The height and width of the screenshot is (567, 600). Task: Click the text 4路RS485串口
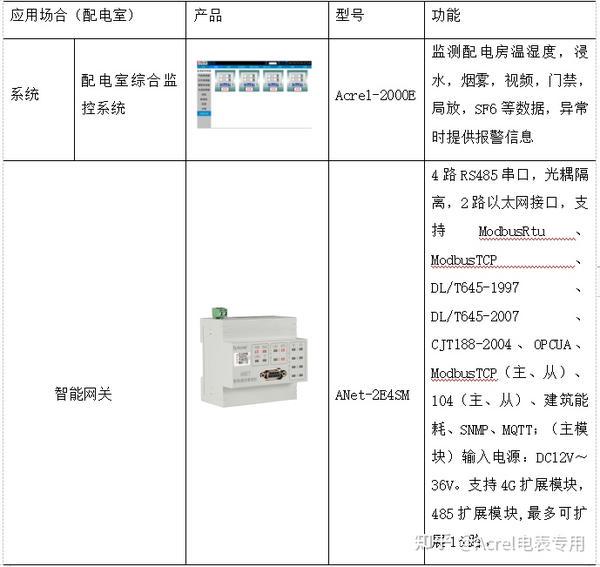(x=479, y=175)
